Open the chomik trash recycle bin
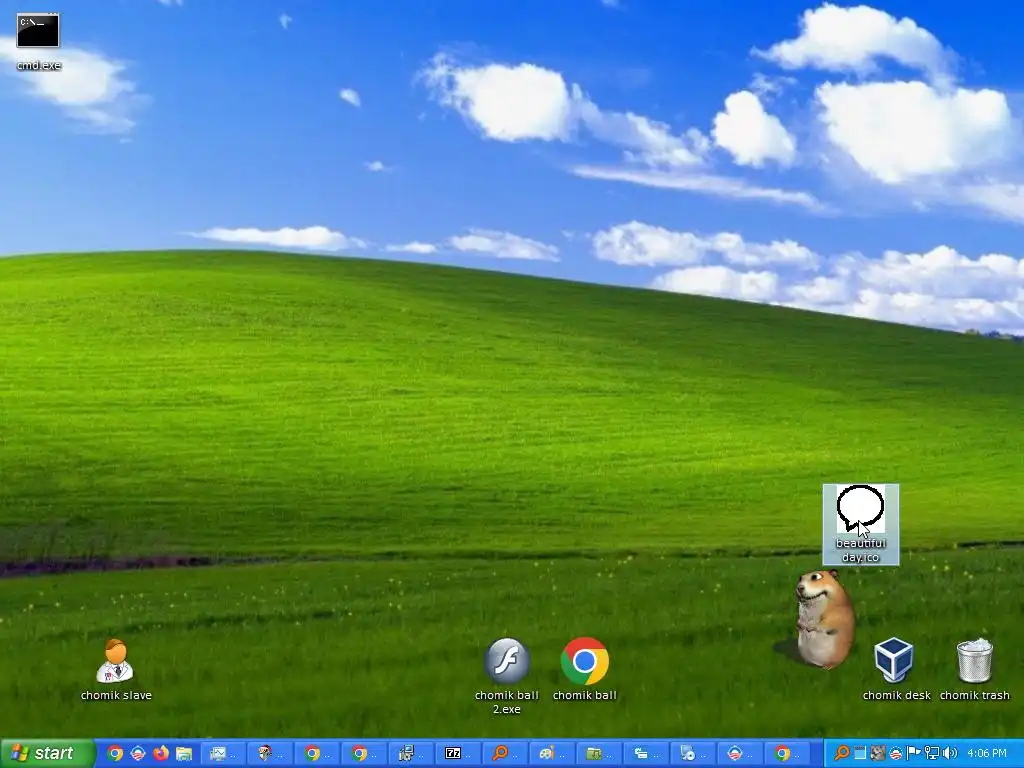The height and width of the screenshot is (768, 1024). [x=974, y=669]
